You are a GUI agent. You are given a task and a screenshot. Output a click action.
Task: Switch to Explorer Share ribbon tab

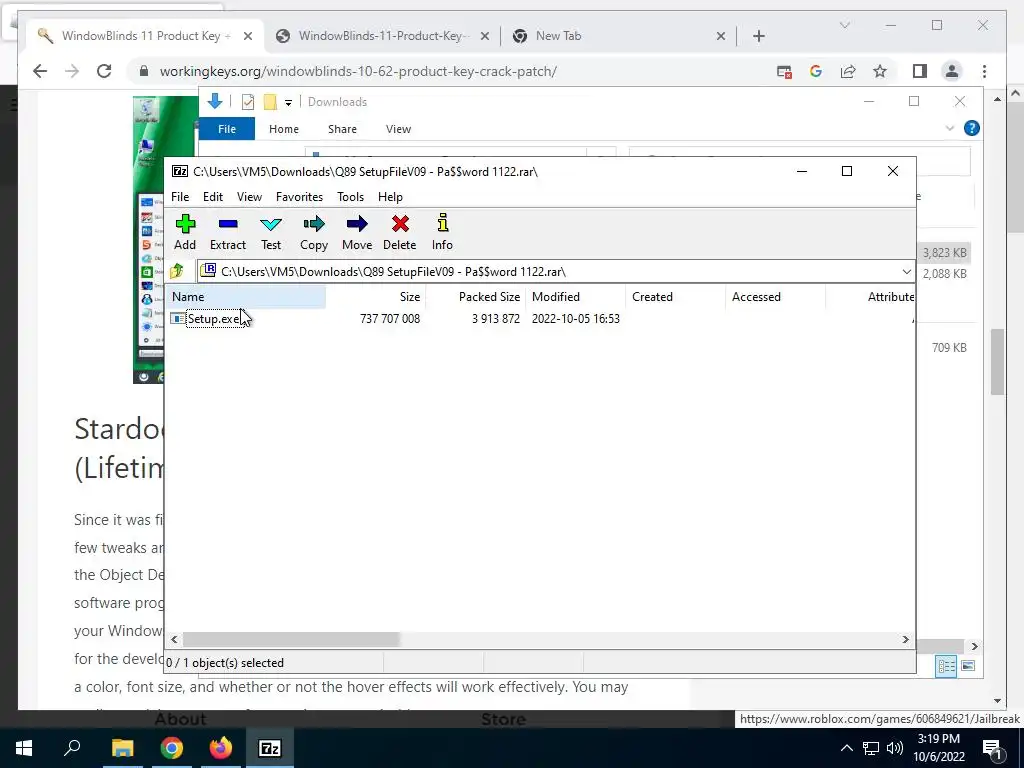[342, 129]
